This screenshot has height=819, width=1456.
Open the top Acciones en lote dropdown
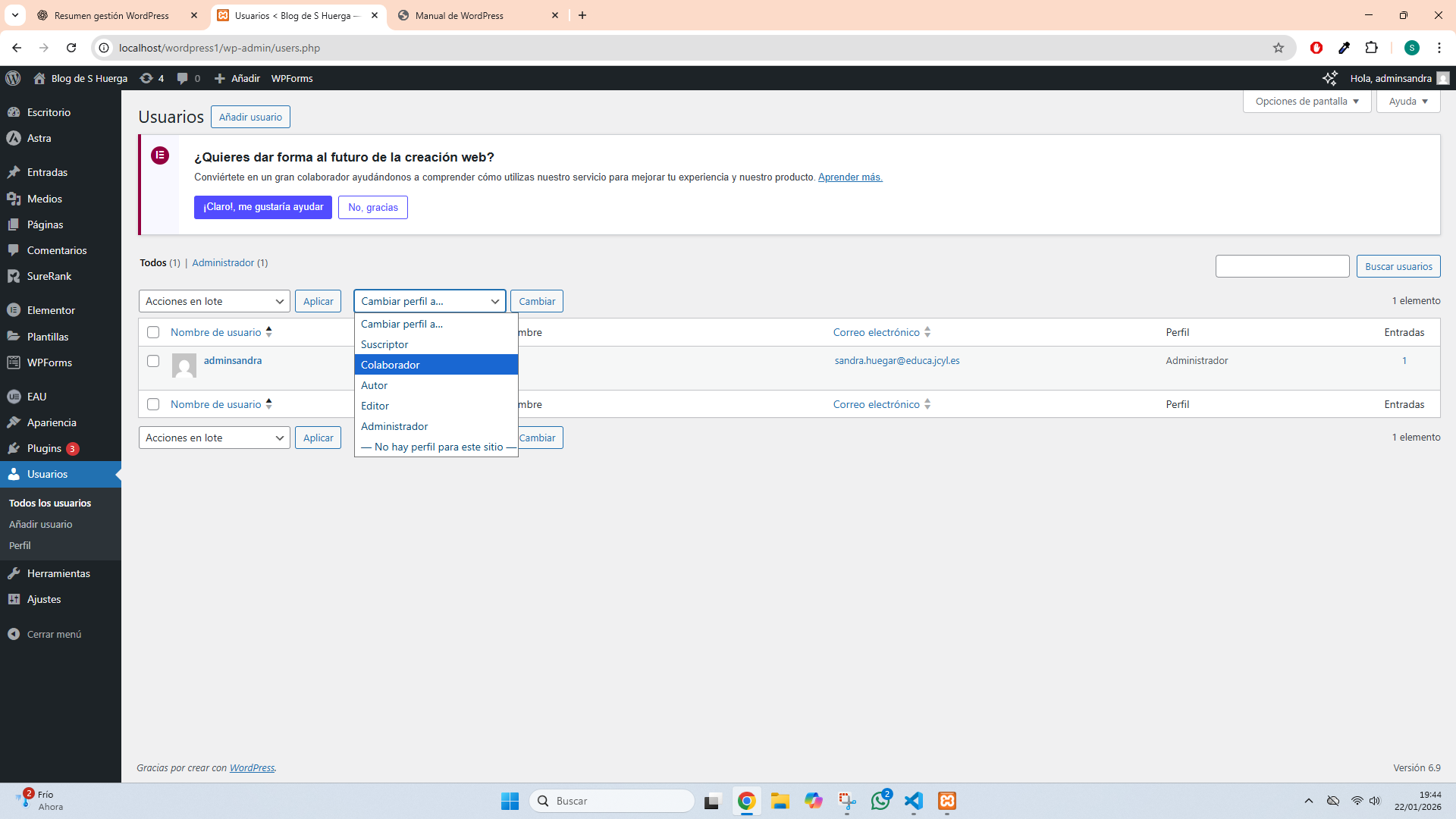pyautogui.click(x=214, y=301)
